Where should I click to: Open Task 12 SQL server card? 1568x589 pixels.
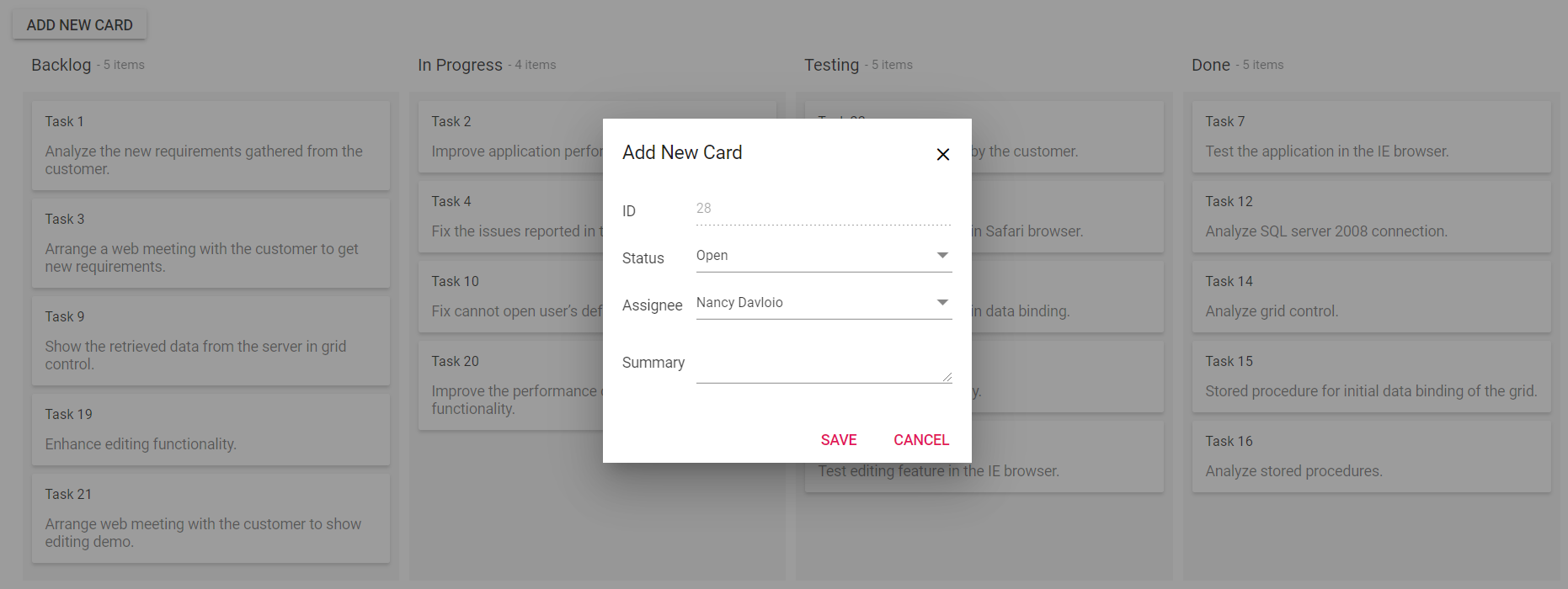[x=1371, y=216]
